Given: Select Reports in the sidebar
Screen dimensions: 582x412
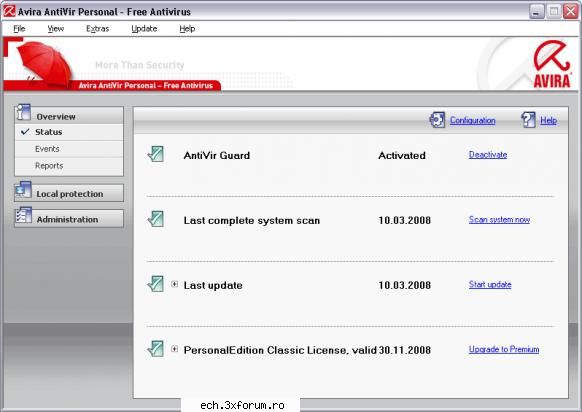Looking at the screenshot, I should click(x=69, y=166).
